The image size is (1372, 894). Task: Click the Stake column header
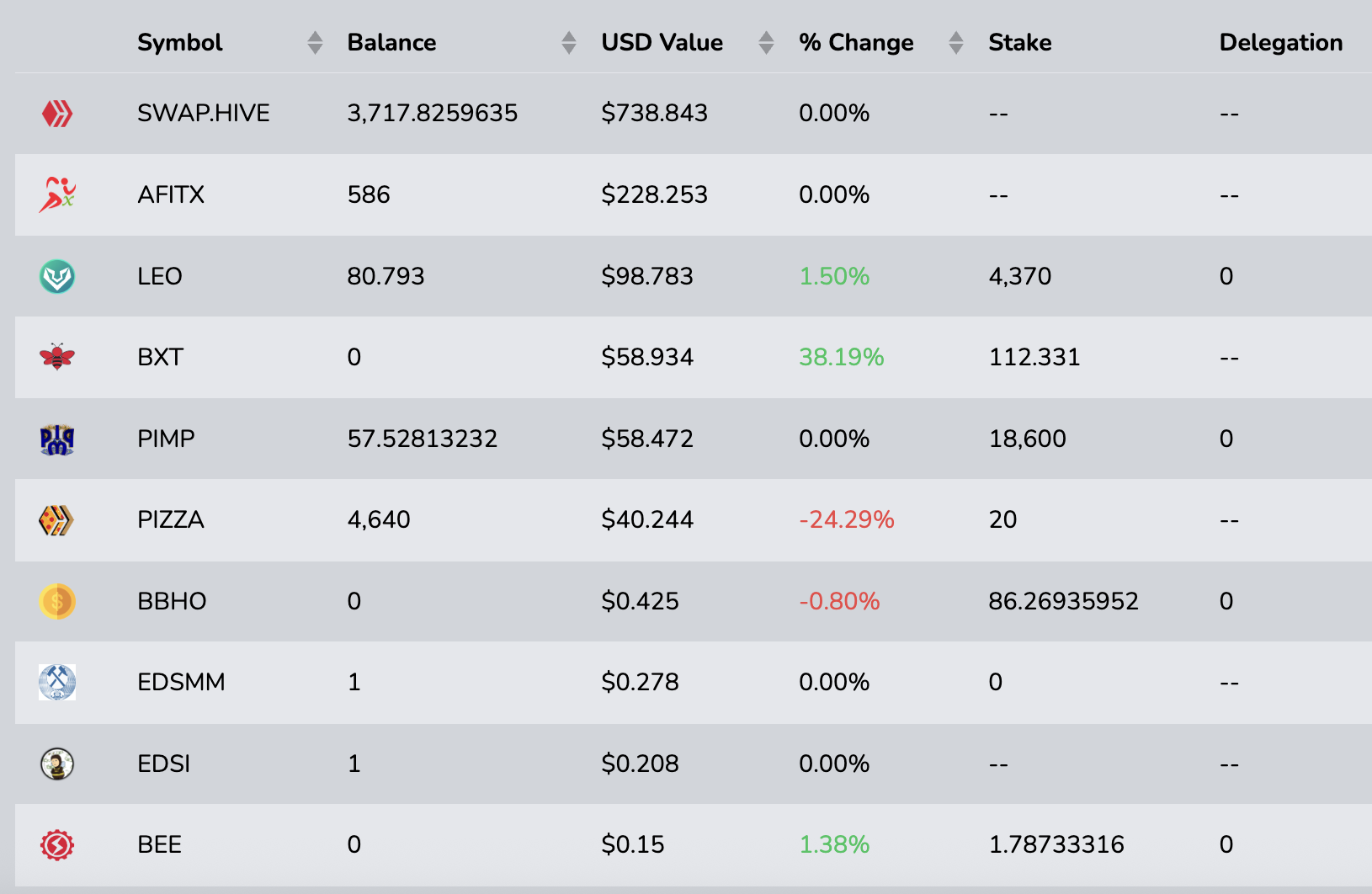tap(1019, 43)
